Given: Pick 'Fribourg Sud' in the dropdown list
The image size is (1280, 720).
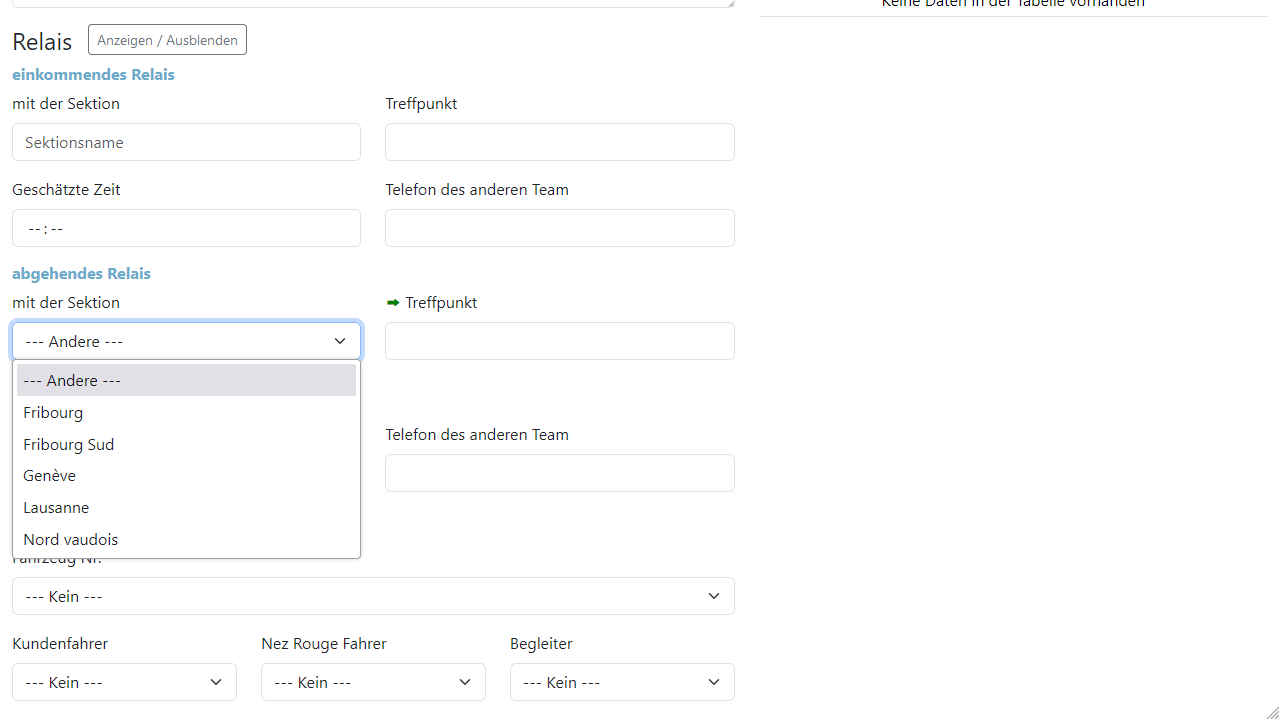Looking at the screenshot, I should (x=186, y=444).
